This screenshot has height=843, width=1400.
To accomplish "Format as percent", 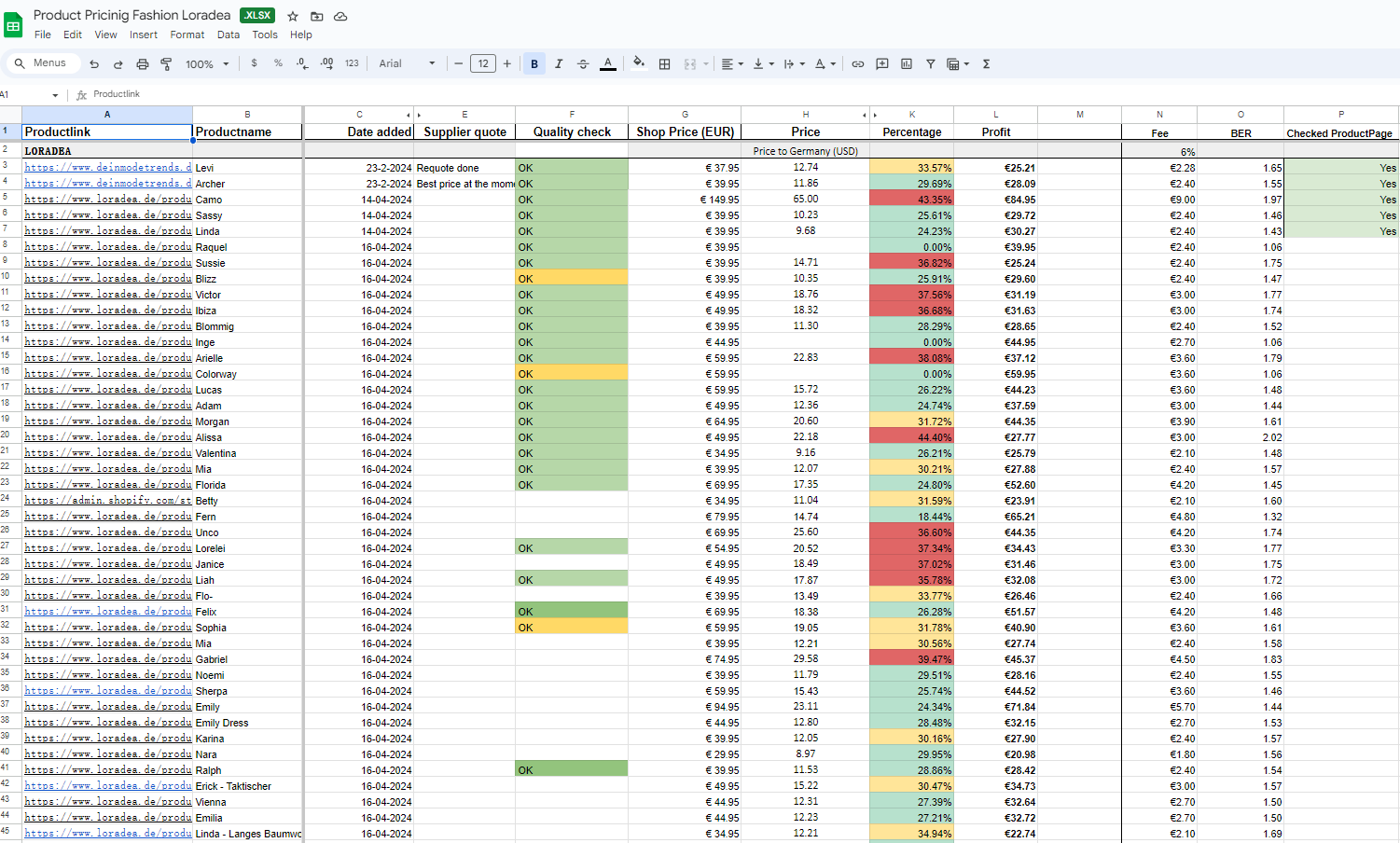I will (278, 63).
